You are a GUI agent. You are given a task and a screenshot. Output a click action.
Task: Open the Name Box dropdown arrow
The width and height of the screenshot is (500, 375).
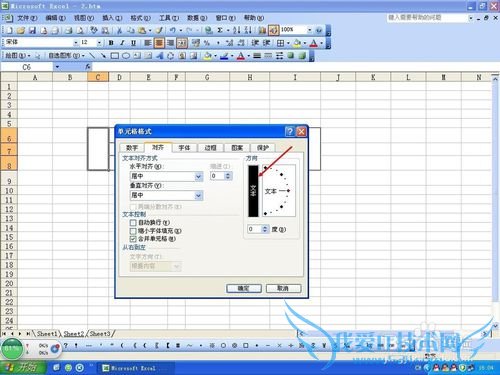coord(57,67)
